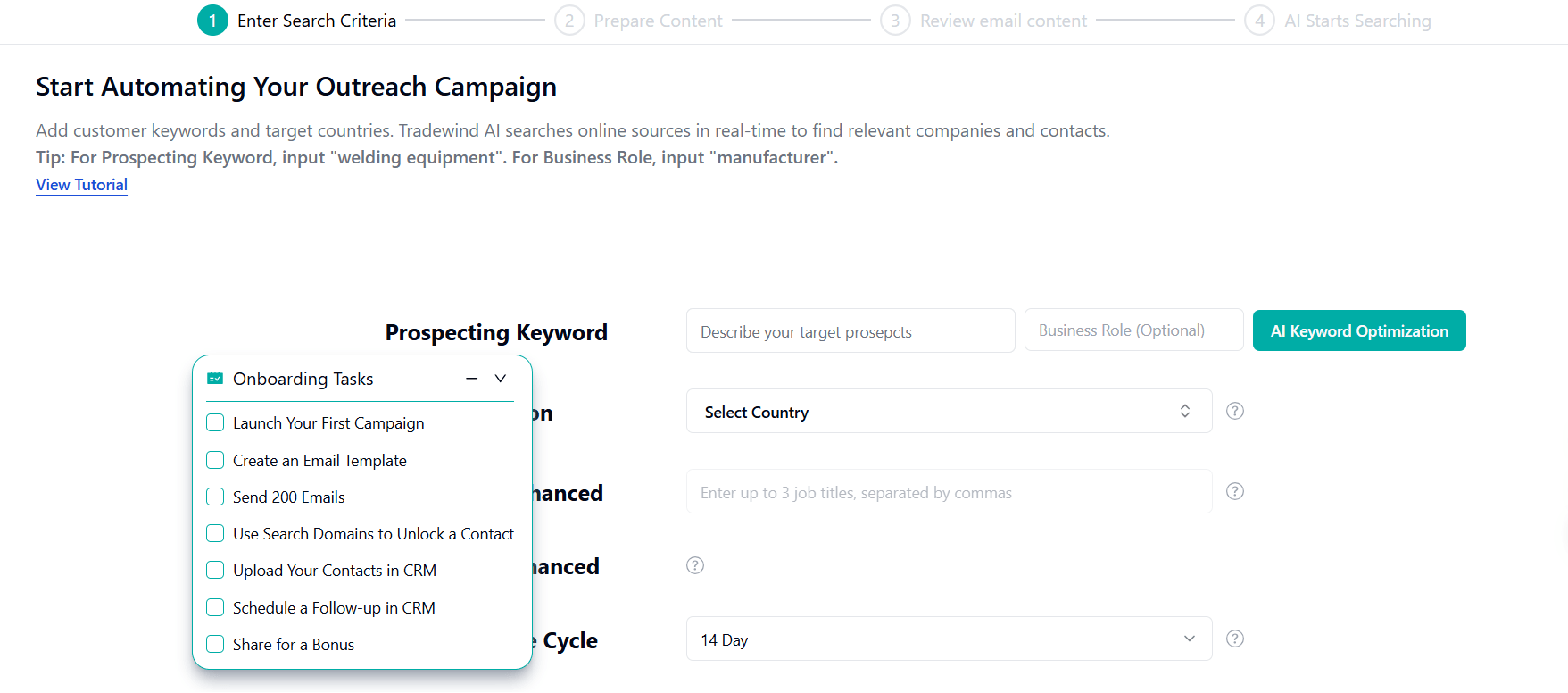The width and height of the screenshot is (1568, 693).
Task: Click step 1 circle in progress bar
Action: pyautogui.click(x=212, y=21)
